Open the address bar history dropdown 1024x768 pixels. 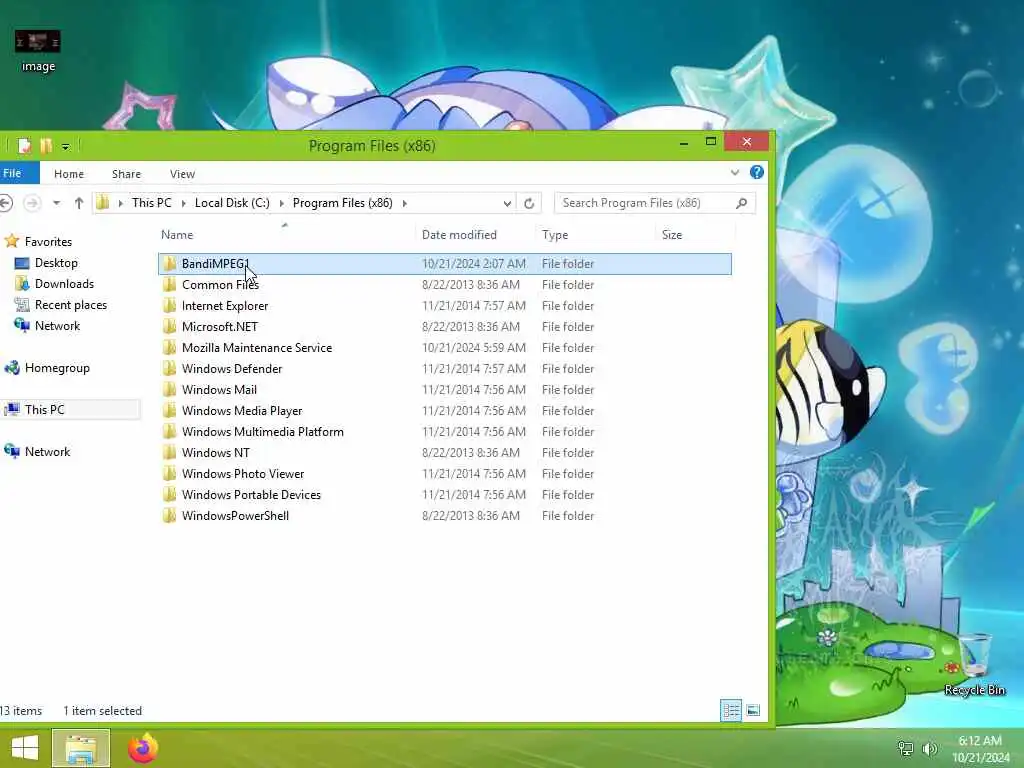click(507, 204)
